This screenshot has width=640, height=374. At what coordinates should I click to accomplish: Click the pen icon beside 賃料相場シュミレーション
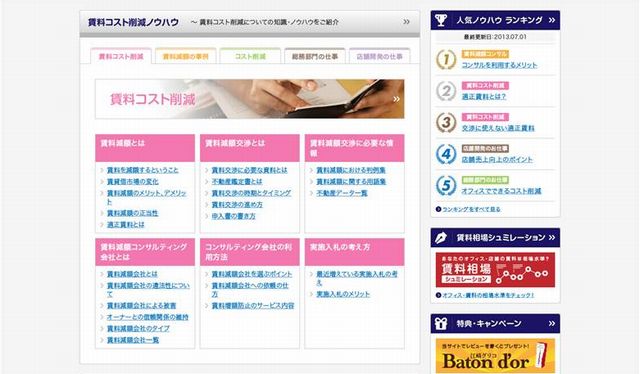tap(441, 238)
